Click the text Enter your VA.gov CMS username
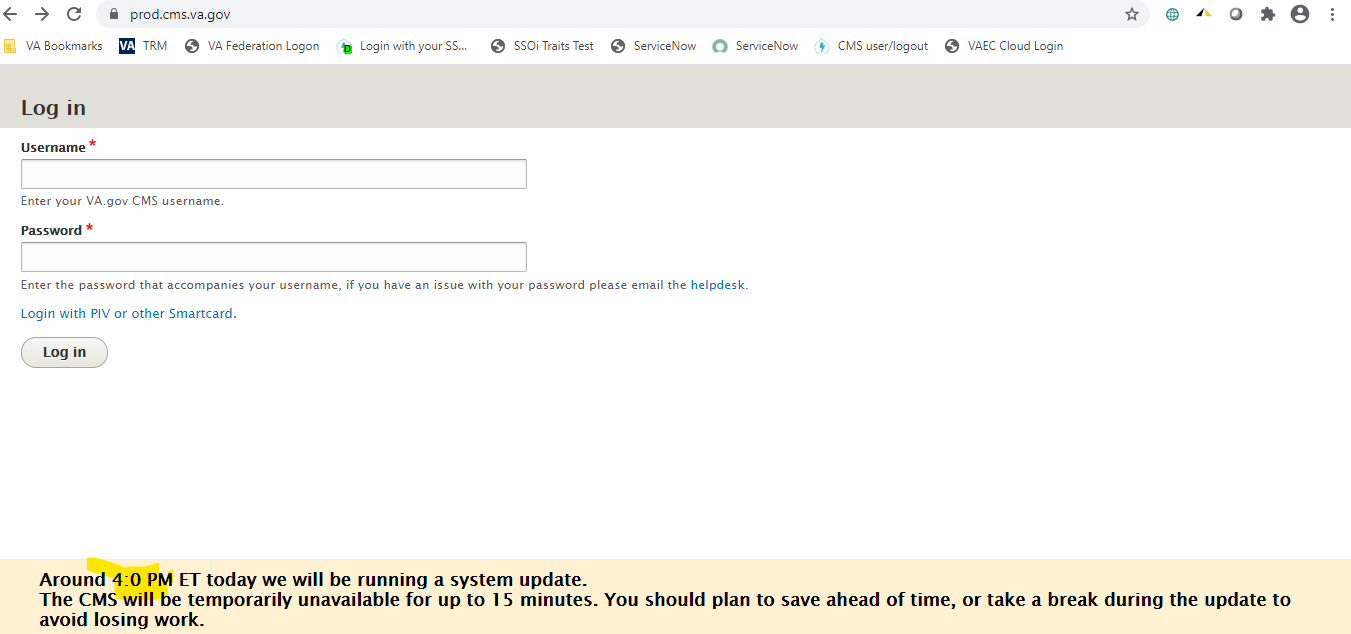 [122, 201]
